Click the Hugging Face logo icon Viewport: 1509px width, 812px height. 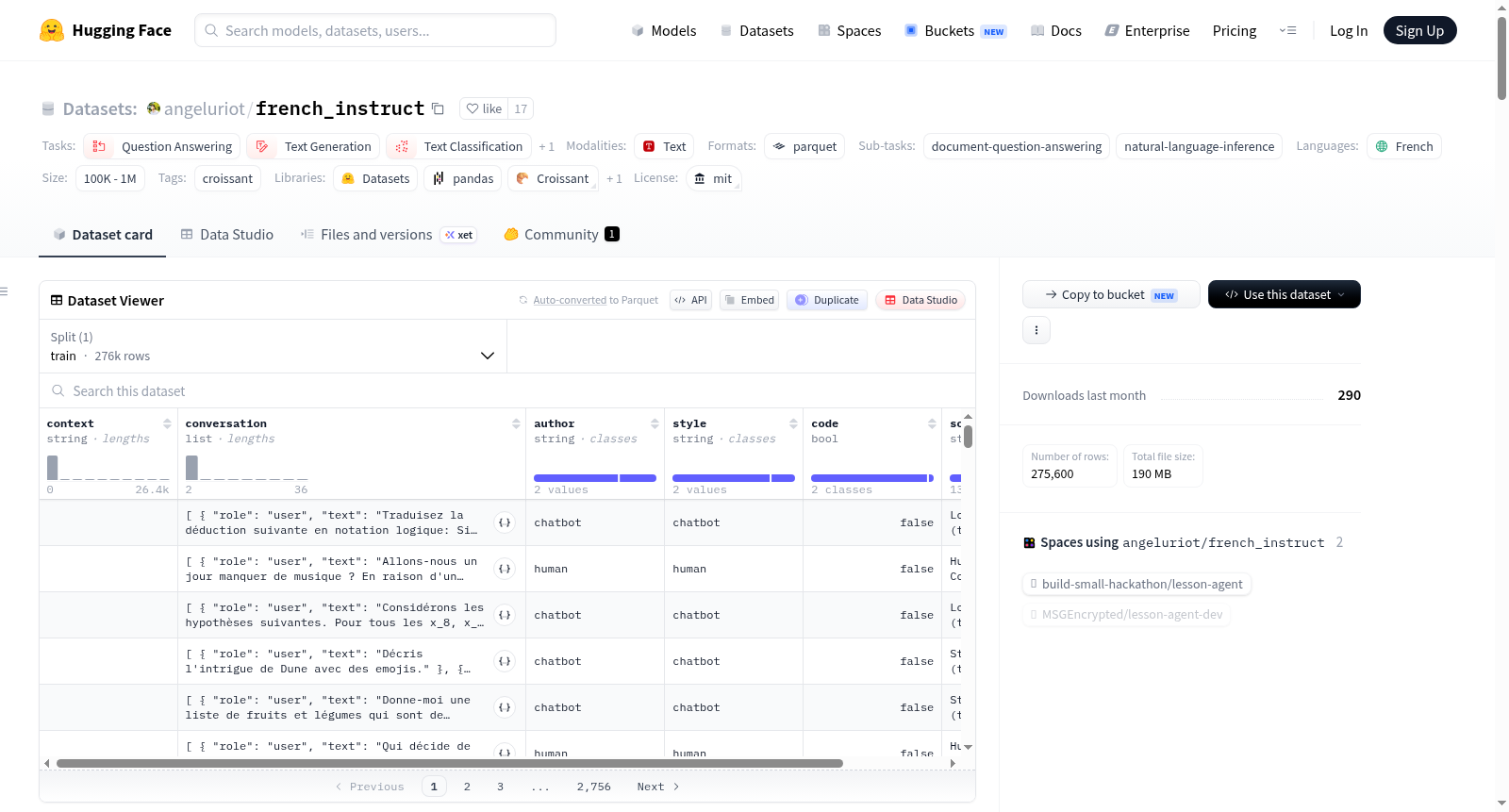(x=52, y=30)
